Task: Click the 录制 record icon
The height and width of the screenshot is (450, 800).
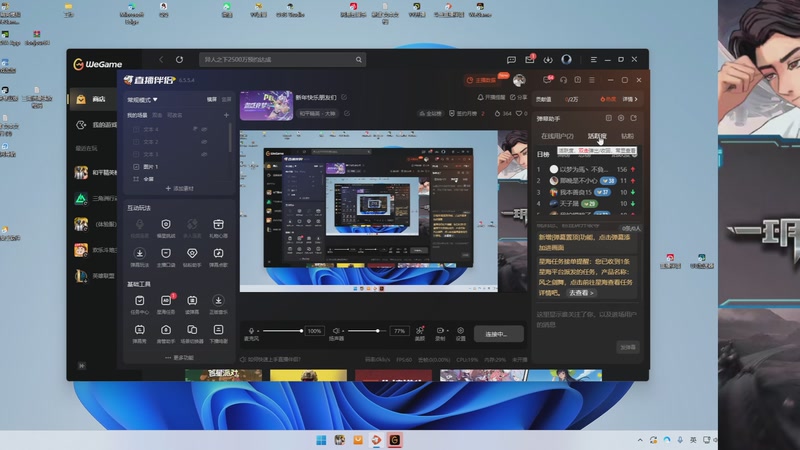Action: (440, 333)
